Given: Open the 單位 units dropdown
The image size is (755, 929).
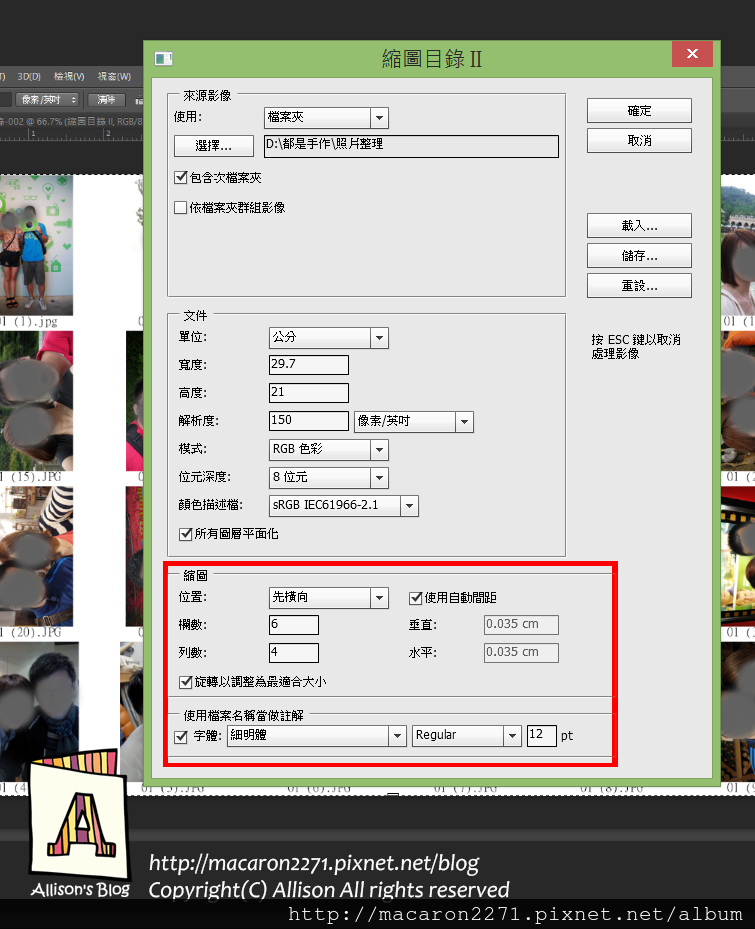Looking at the screenshot, I should [x=328, y=338].
